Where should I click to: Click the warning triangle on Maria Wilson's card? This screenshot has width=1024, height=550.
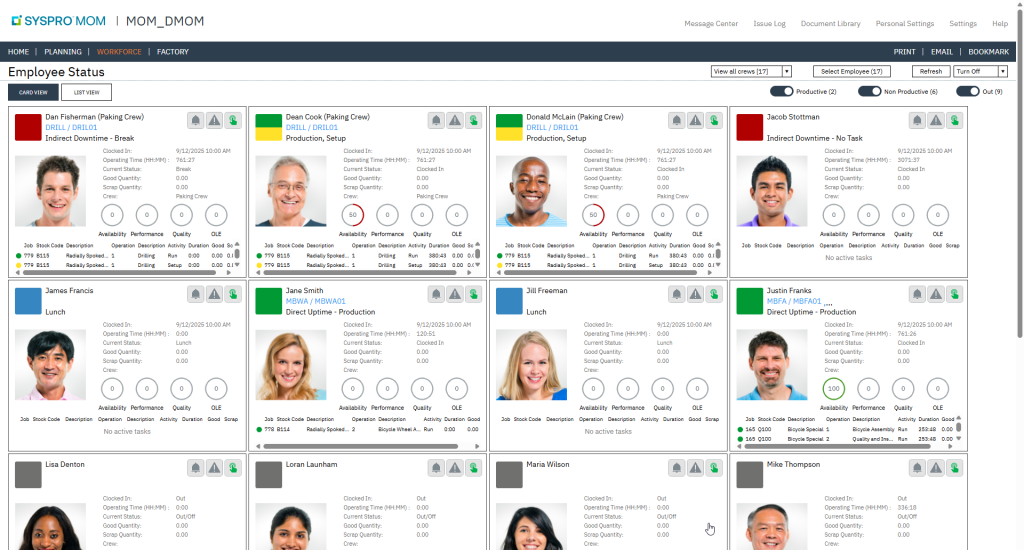[x=696, y=468]
